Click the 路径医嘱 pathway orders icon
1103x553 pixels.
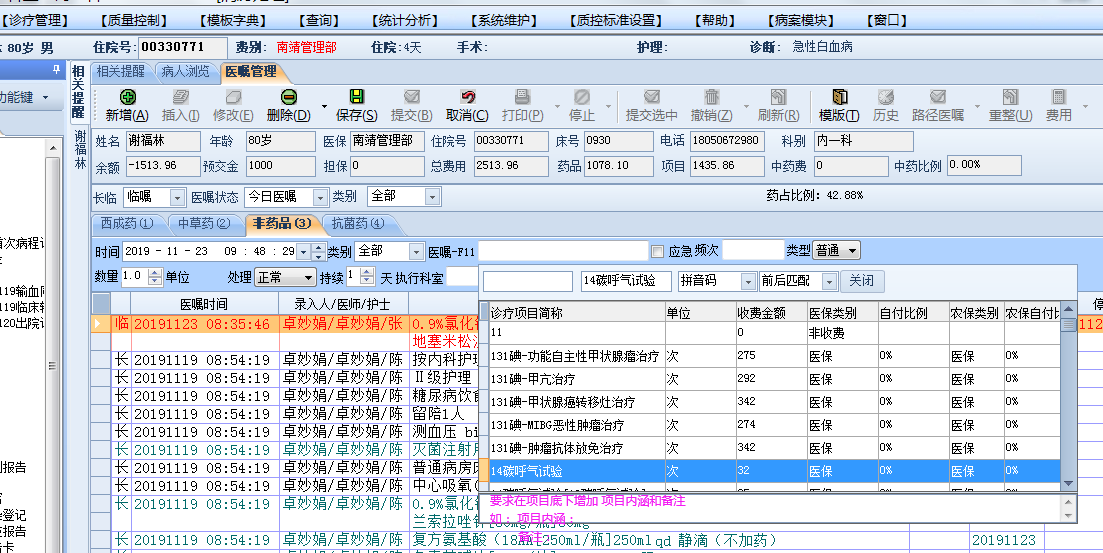coord(938,97)
